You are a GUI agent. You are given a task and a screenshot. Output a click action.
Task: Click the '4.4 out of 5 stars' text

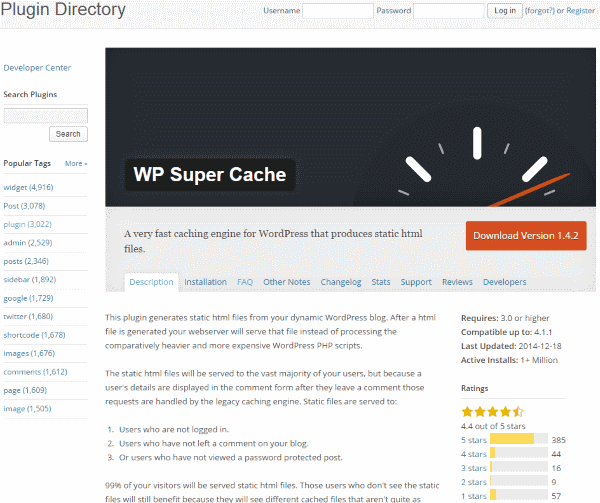pos(493,426)
